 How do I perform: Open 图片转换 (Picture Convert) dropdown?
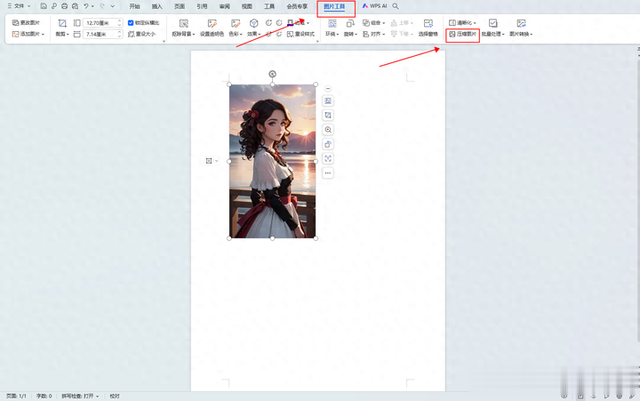coord(521,34)
